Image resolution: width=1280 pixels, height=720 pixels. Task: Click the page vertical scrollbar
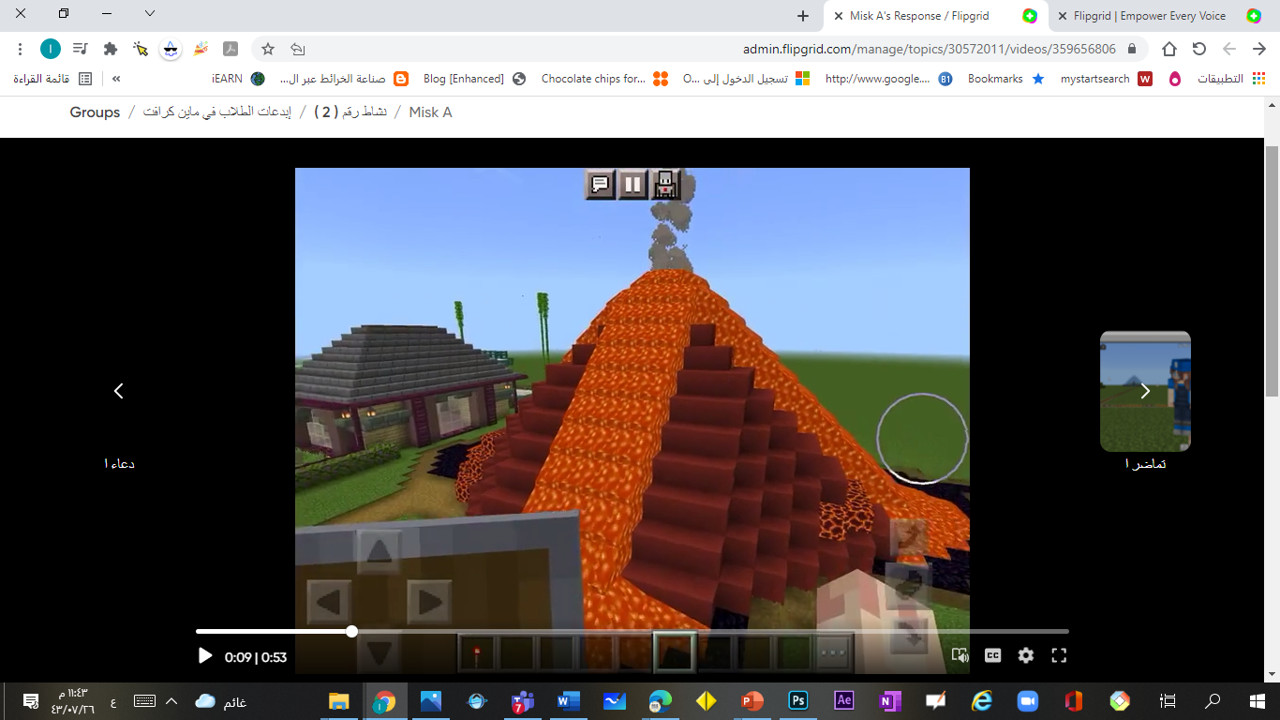pyautogui.click(x=1272, y=270)
